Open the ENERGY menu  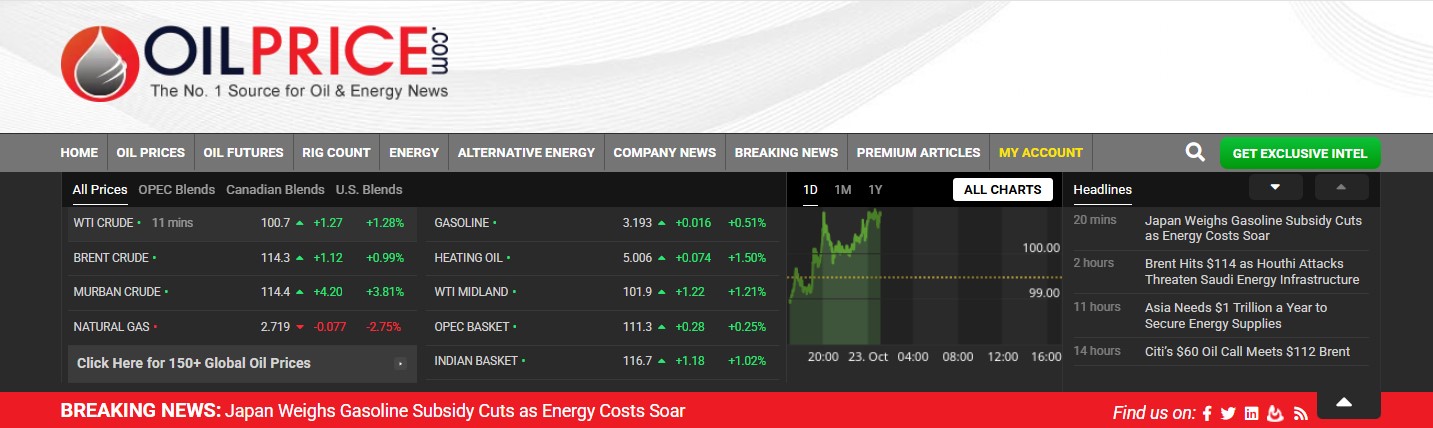point(414,152)
